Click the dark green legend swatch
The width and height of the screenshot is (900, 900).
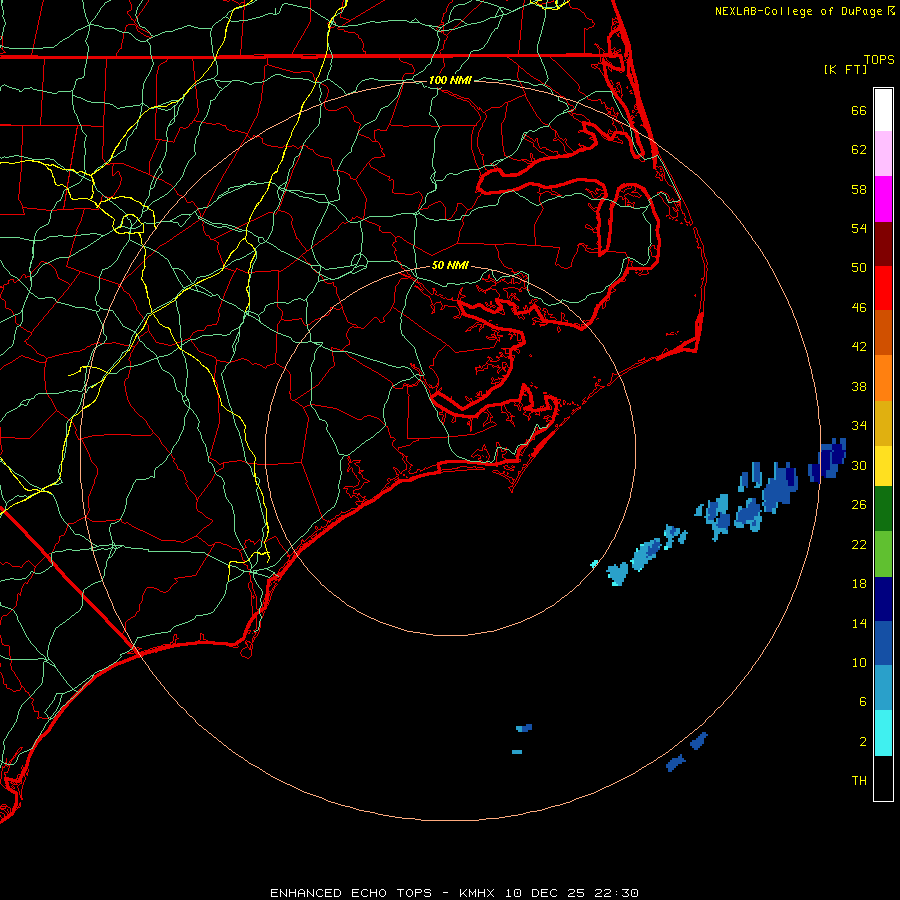(x=883, y=509)
